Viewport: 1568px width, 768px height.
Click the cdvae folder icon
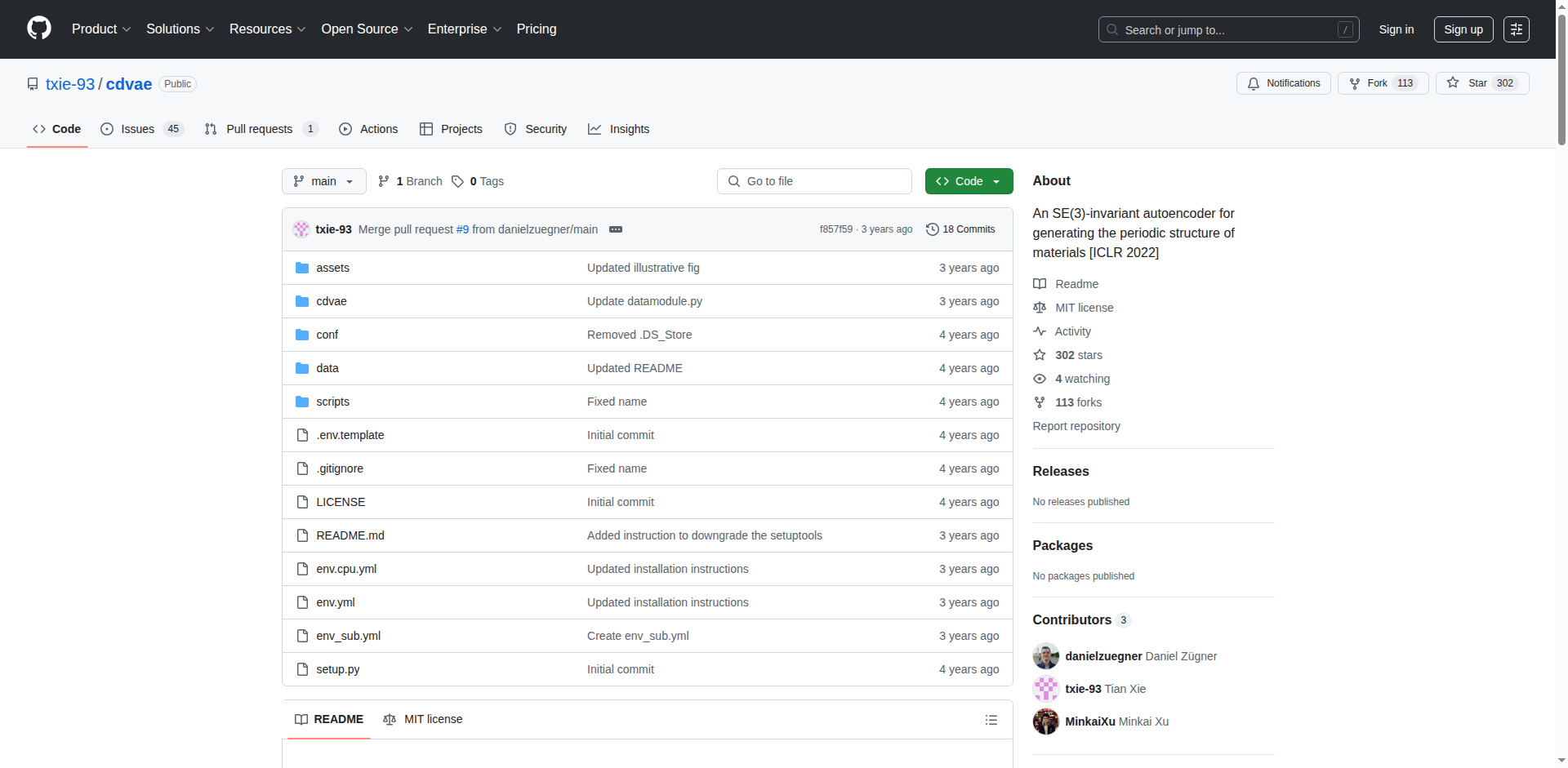pyautogui.click(x=302, y=301)
